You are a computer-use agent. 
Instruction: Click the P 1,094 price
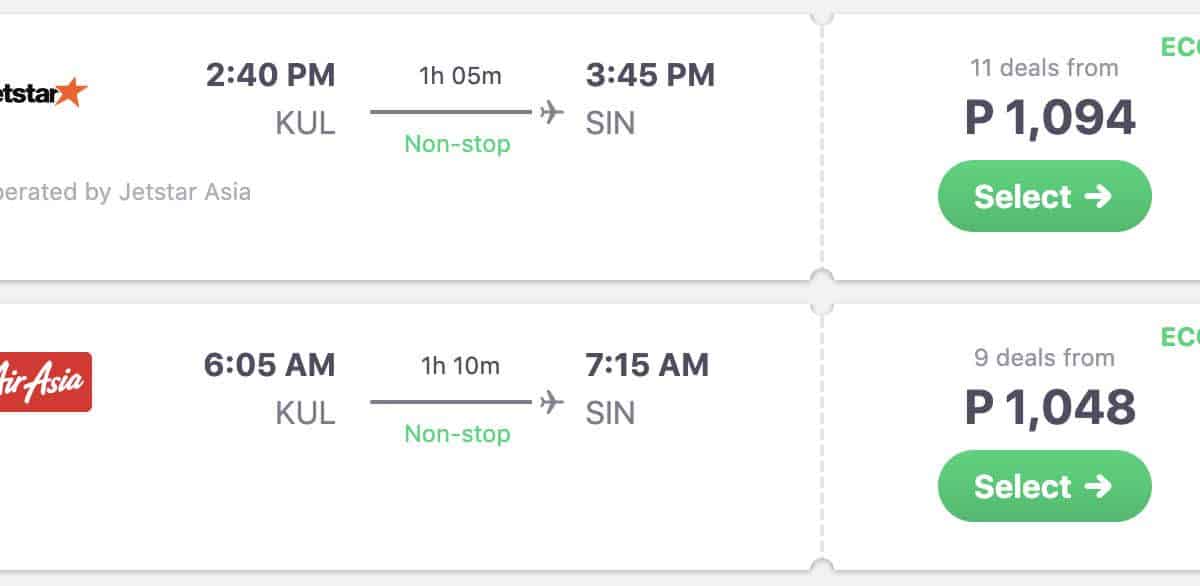[x=1050, y=118]
